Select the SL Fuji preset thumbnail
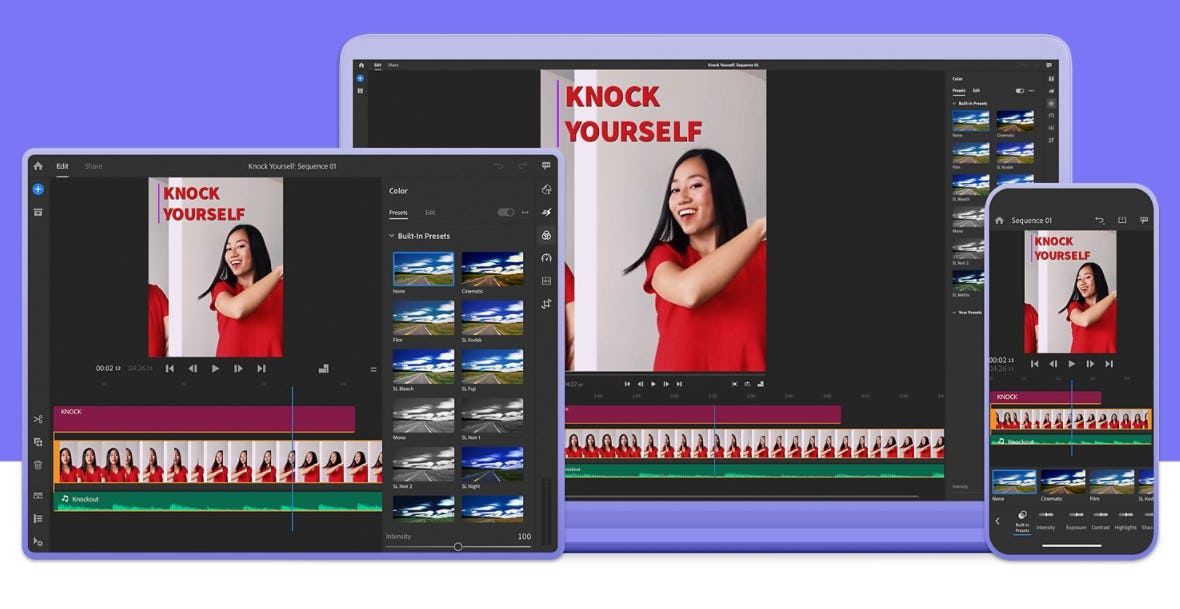 [490, 365]
